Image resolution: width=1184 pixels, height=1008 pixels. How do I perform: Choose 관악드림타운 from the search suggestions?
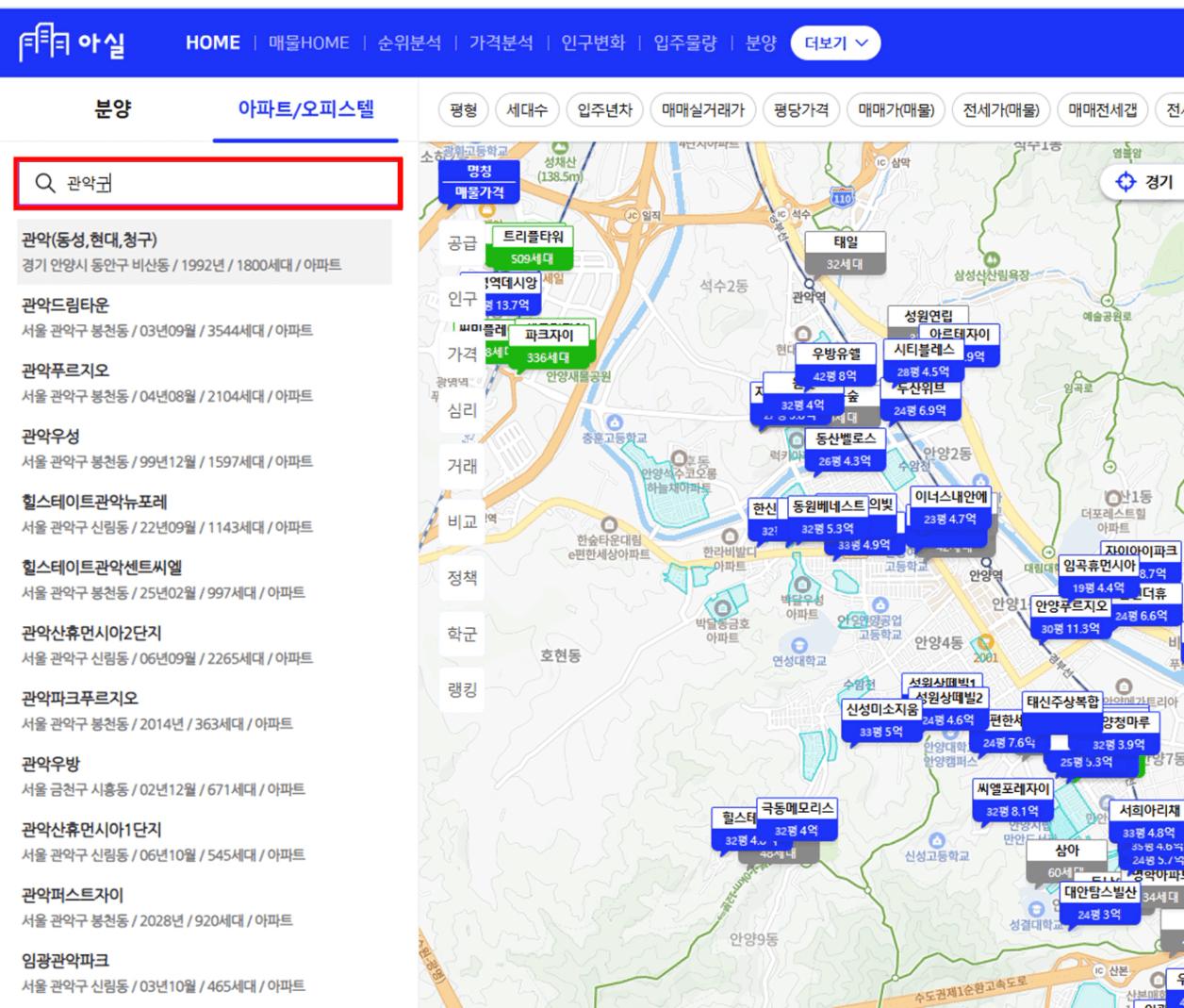pyautogui.click(x=66, y=306)
